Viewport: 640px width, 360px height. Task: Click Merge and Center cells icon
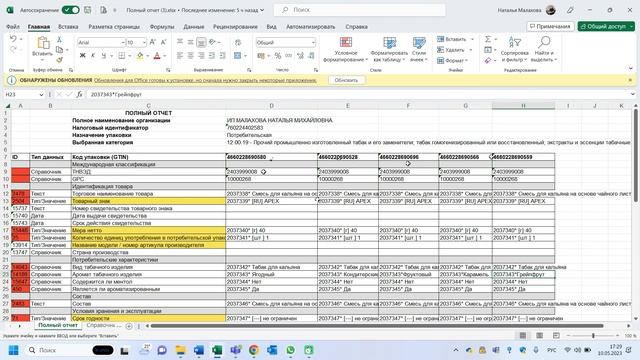[238, 56]
